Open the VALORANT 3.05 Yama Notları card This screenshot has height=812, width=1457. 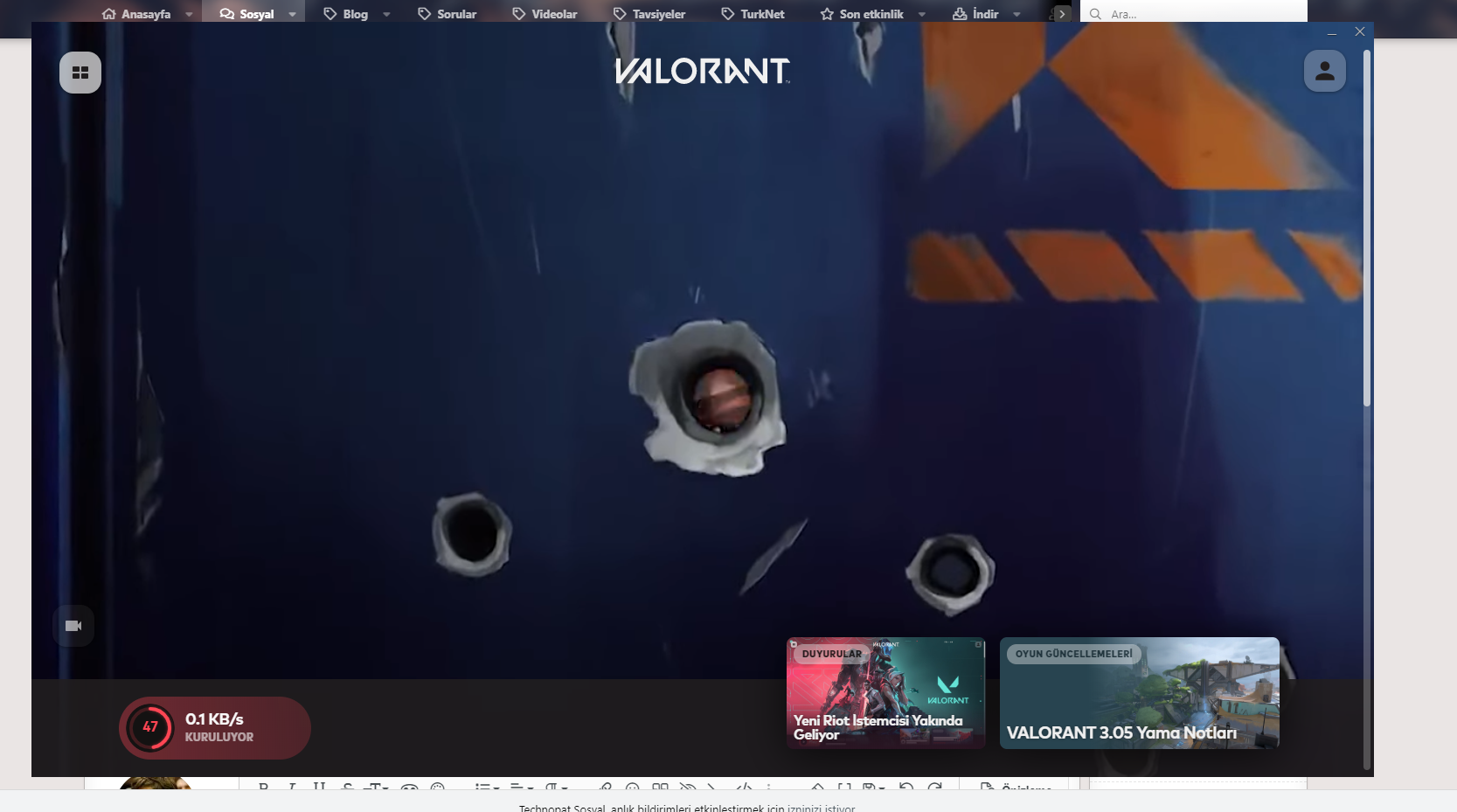[x=1140, y=692]
